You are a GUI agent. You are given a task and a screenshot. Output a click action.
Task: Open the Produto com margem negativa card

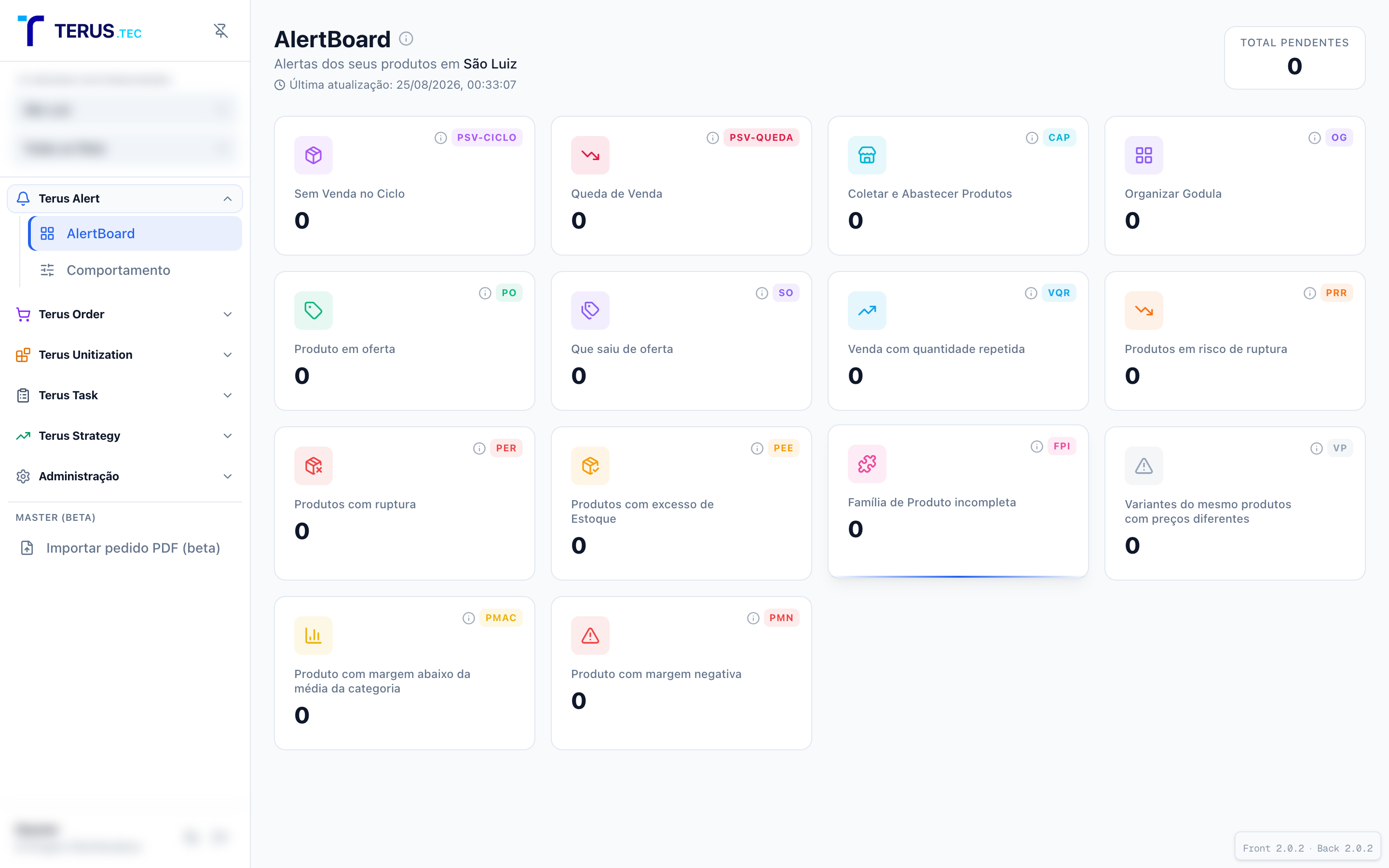[x=681, y=673]
